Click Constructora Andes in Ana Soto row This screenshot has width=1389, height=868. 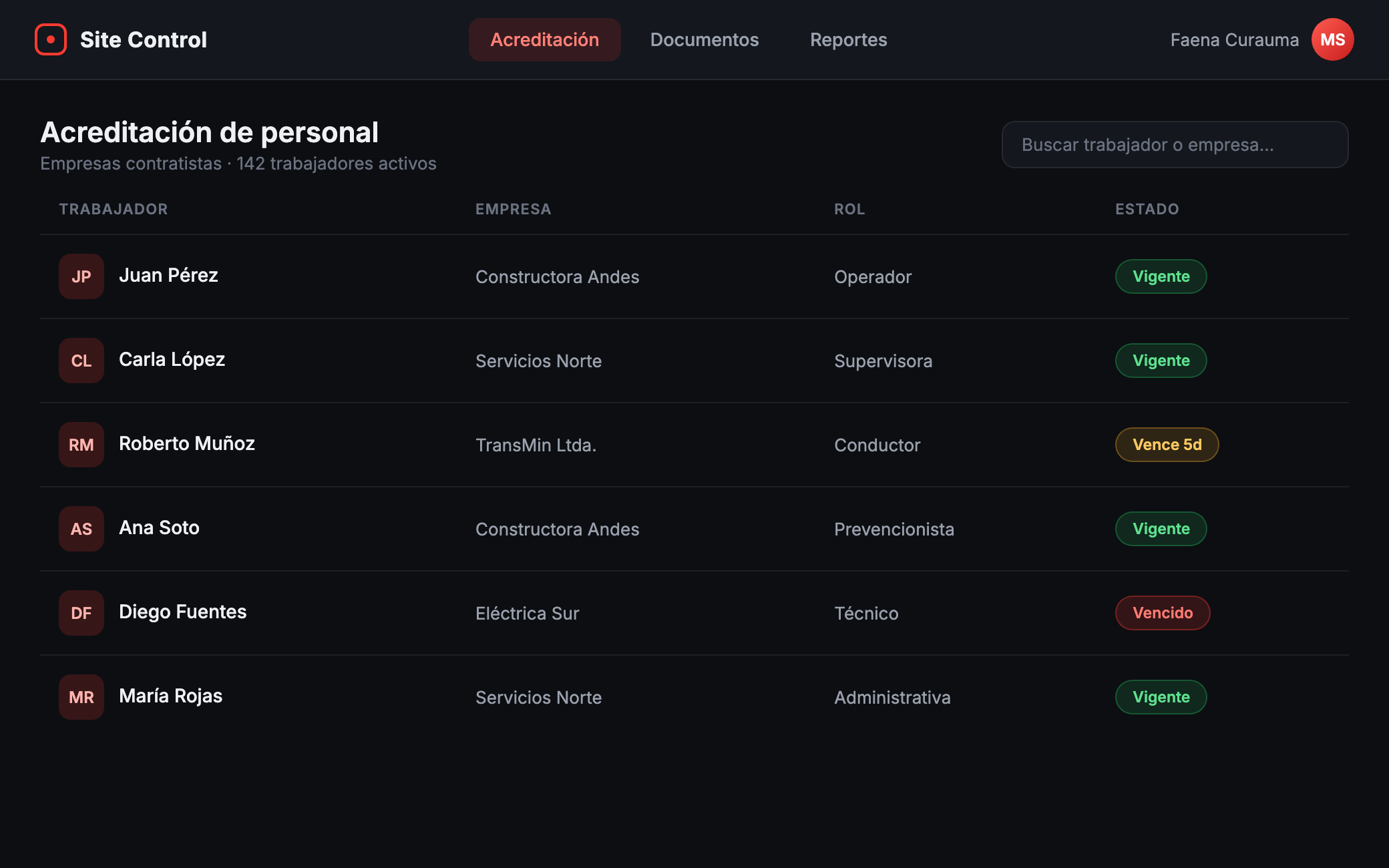557,529
